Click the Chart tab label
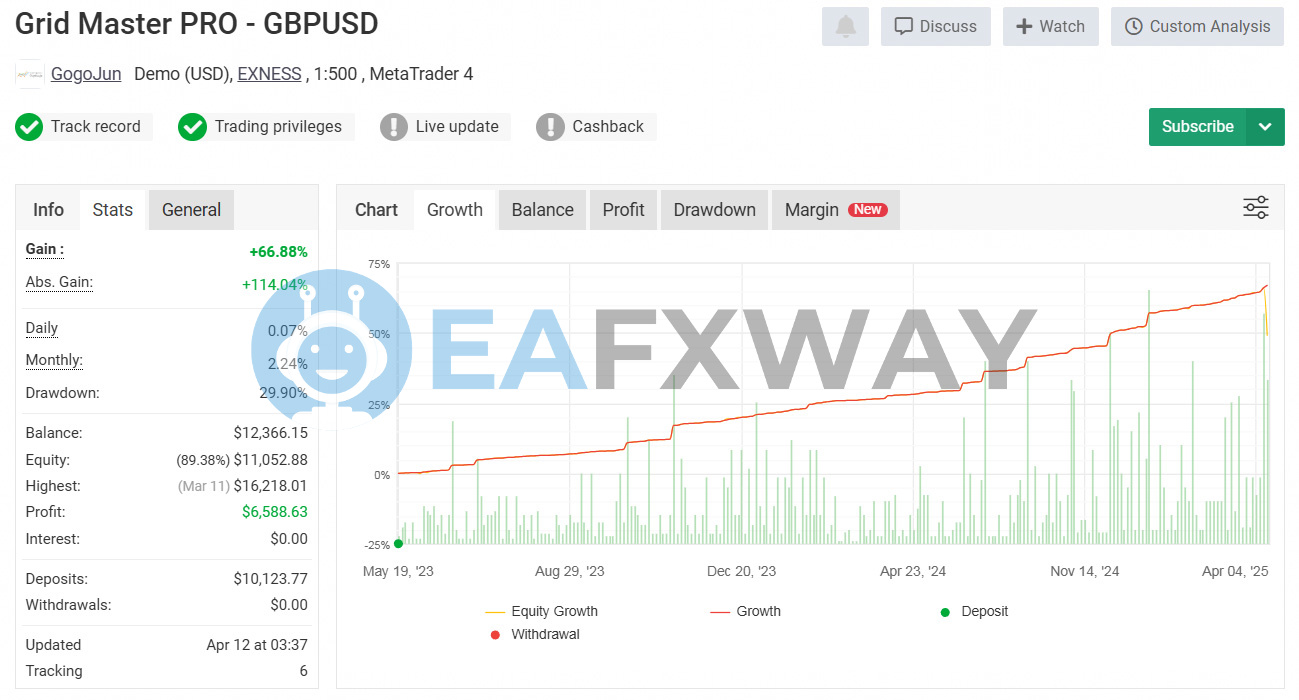The height and width of the screenshot is (700, 1299). 376,210
